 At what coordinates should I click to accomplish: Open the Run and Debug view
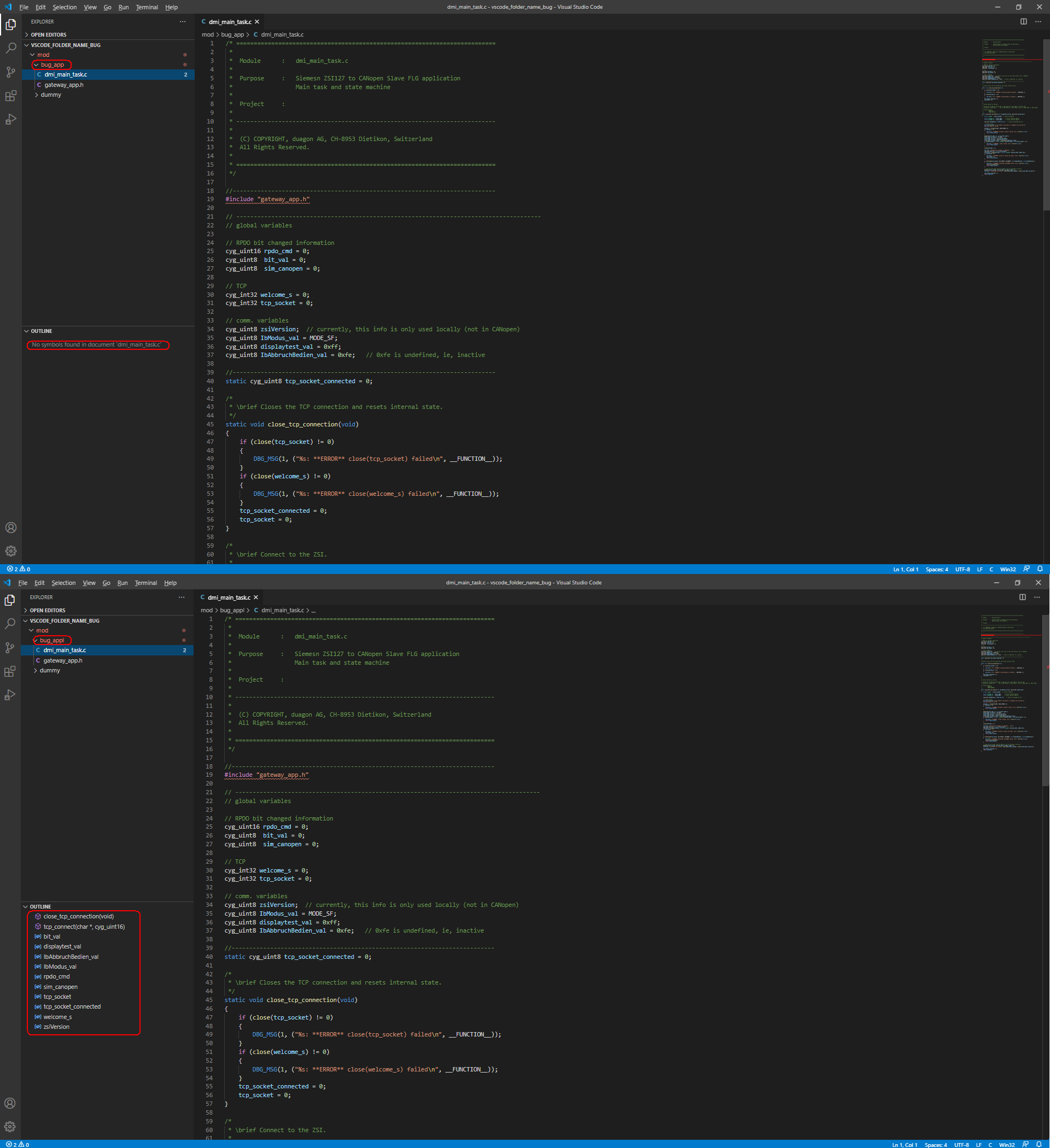[10, 119]
